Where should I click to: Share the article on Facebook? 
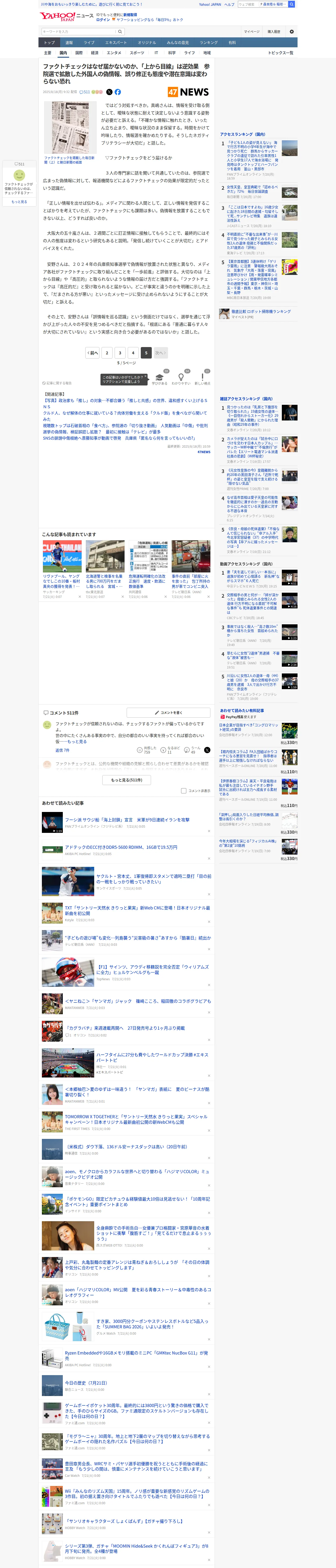(x=118, y=92)
